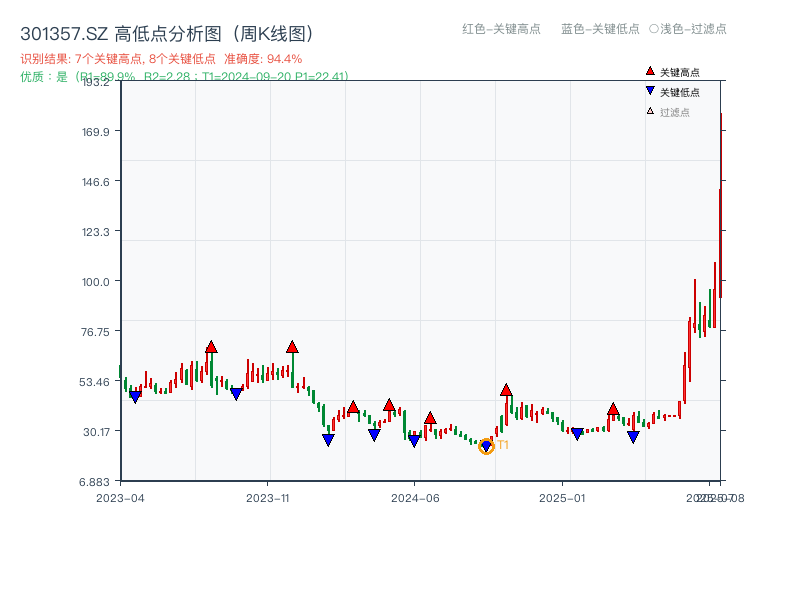Click the 53.46 y-axis value

pos(94,382)
